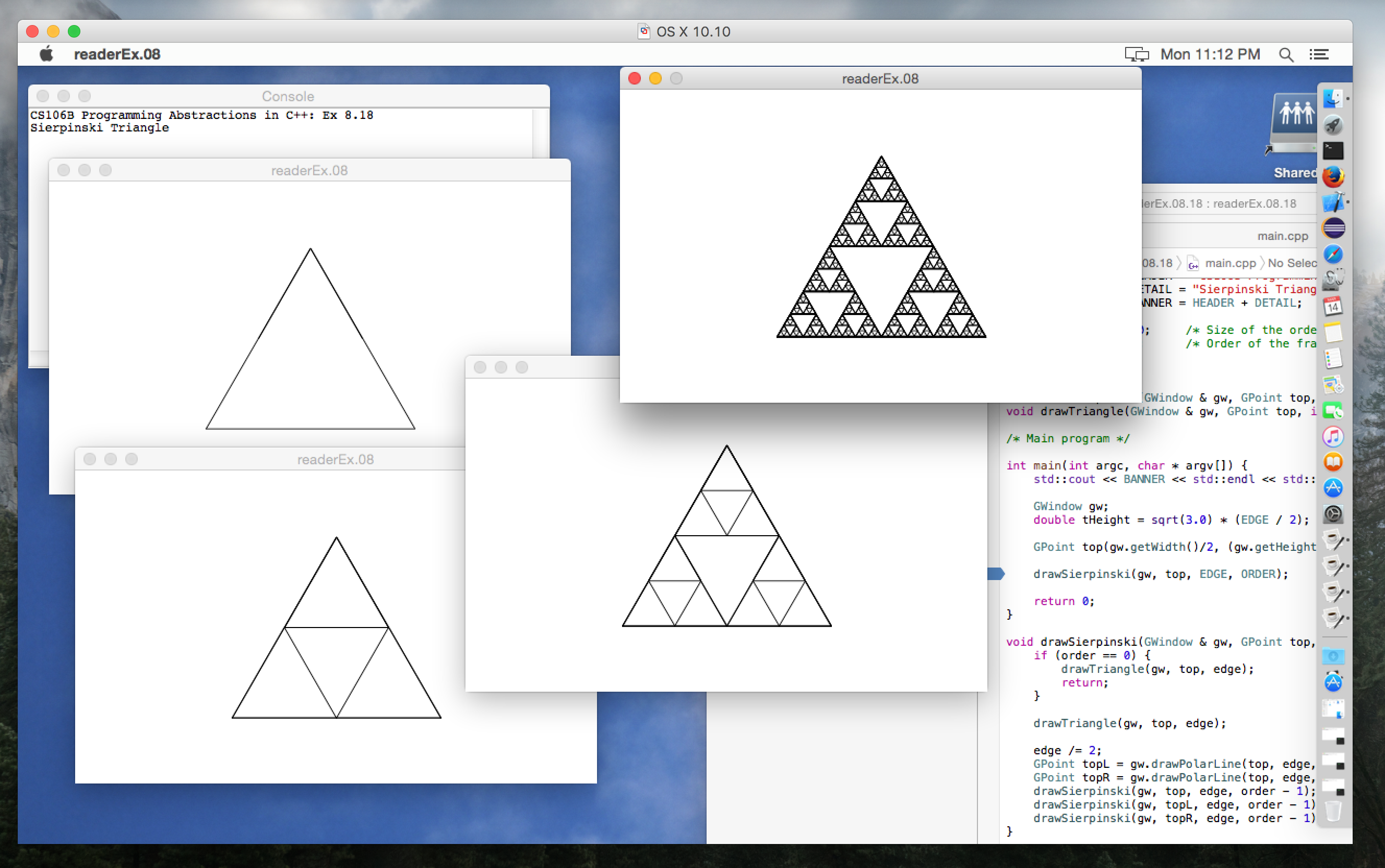Click the Spotlight search magnifier icon
The width and height of the screenshot is (1385, 868).
pyautogui.click(x=1286, y=55)
